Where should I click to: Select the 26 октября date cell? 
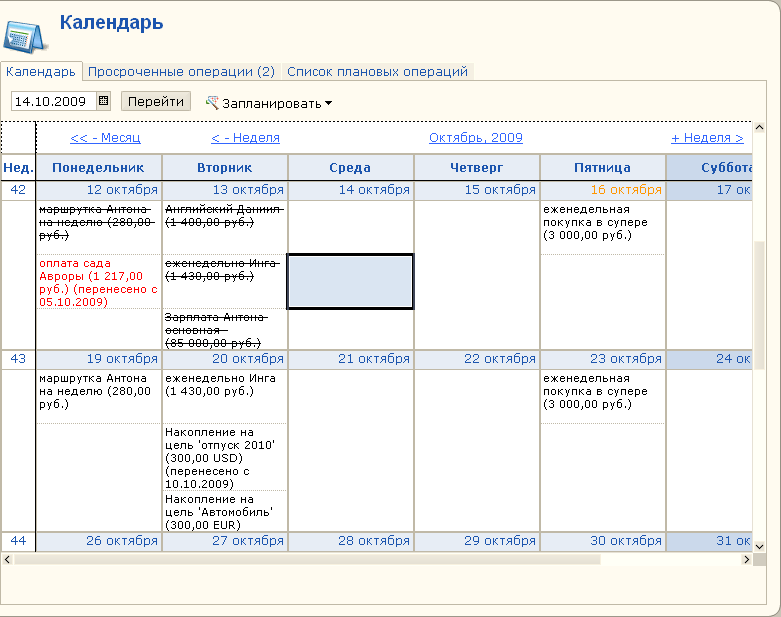pyautogui.click(x=99, y=541)
